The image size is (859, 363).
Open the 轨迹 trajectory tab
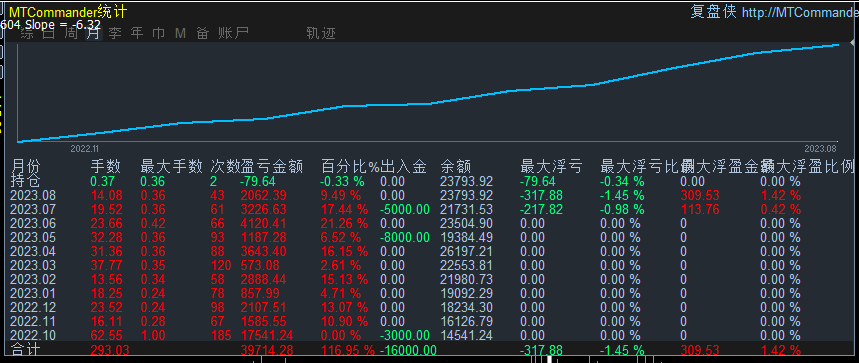321,33
